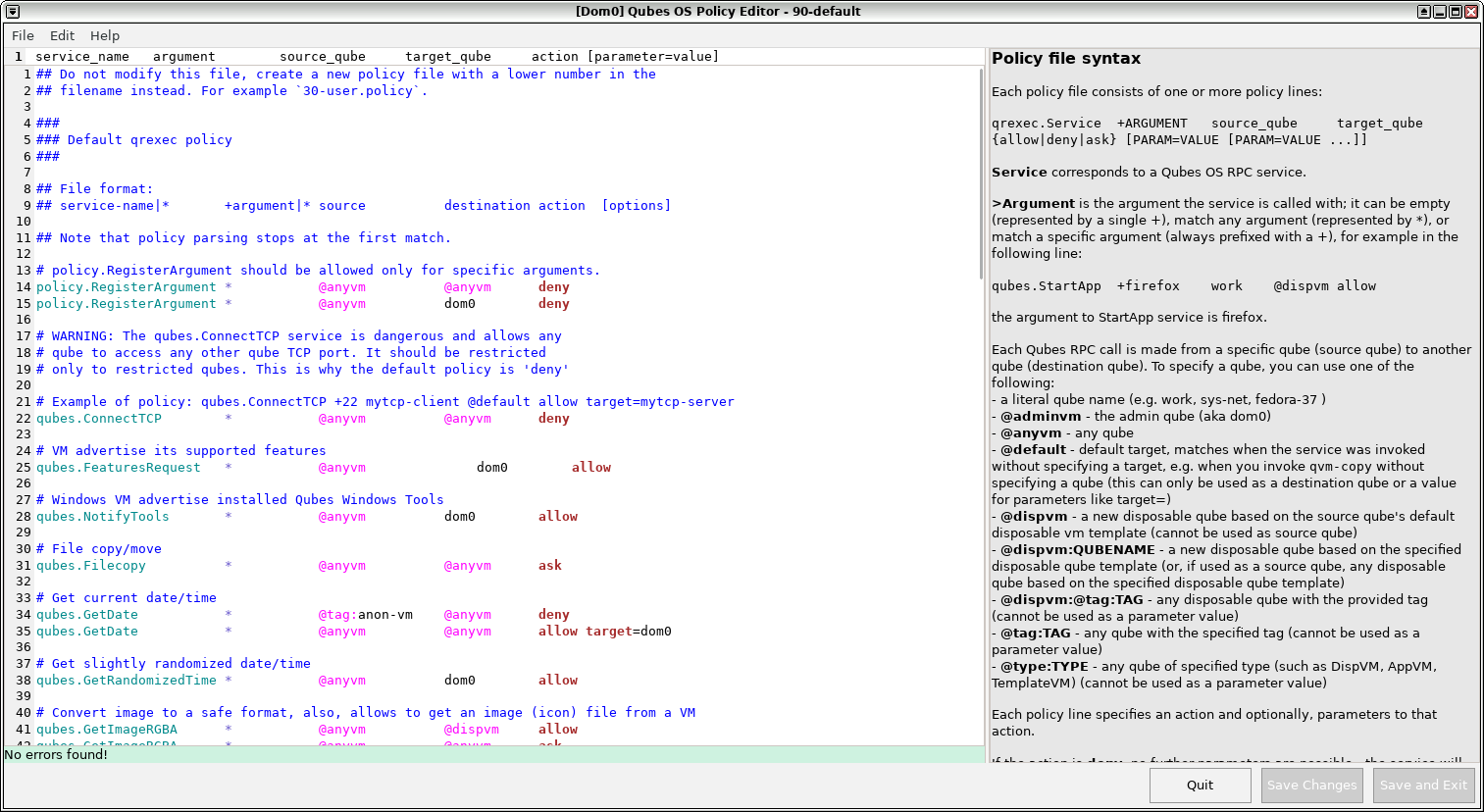
Task: Click line number 1 in the gutter
Action: (x=27, y=74)
